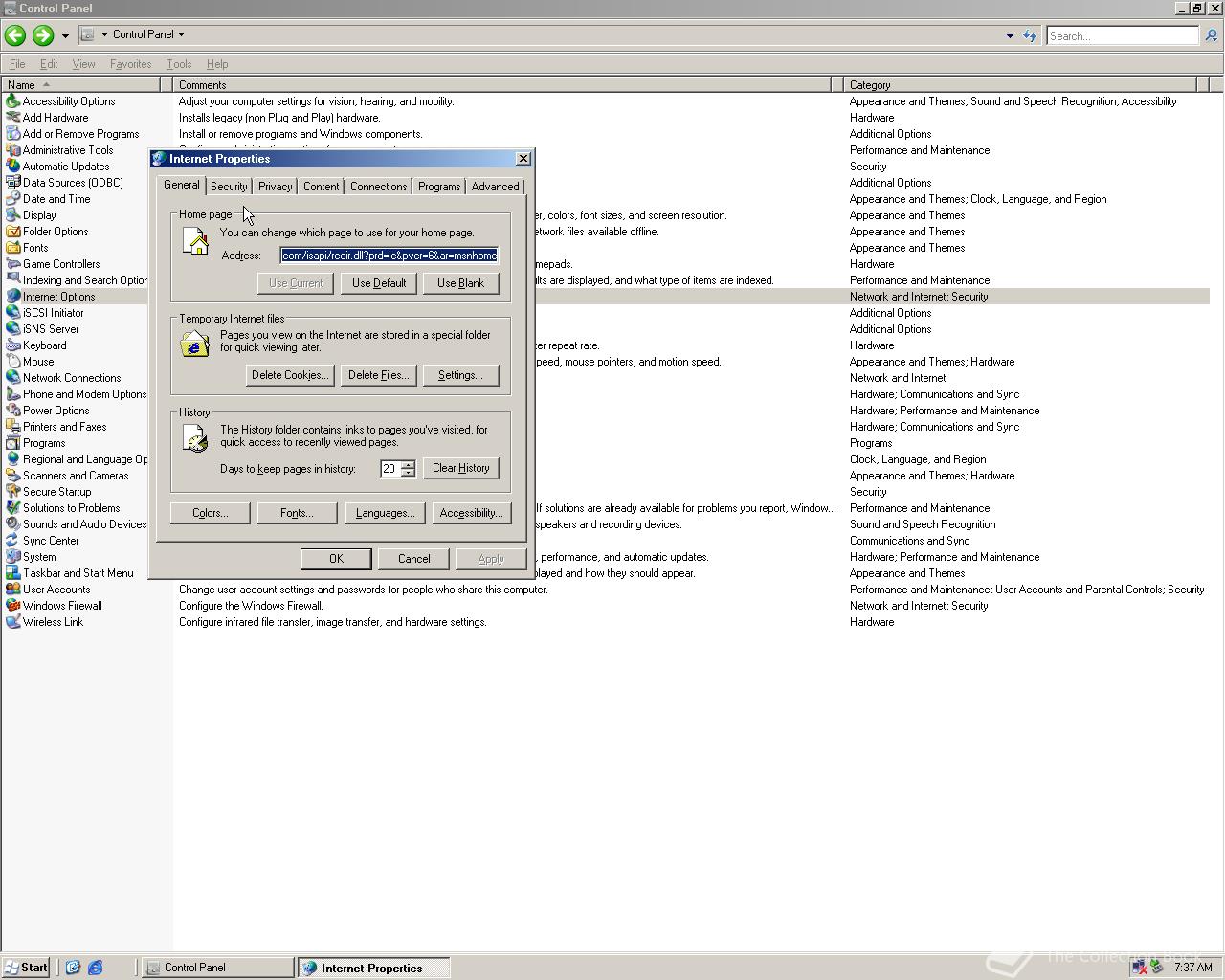The height and width of the screenshot is (980, 1225).
Task: Select the Add Hardware icon
Action: pos(12,118)
